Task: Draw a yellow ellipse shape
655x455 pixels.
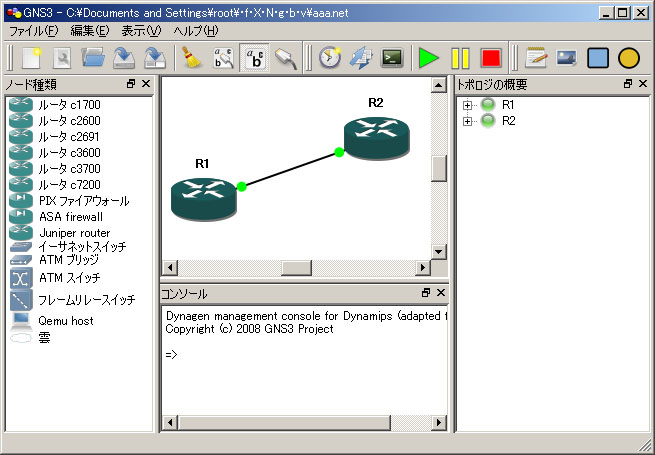Action: pos(629,58)
